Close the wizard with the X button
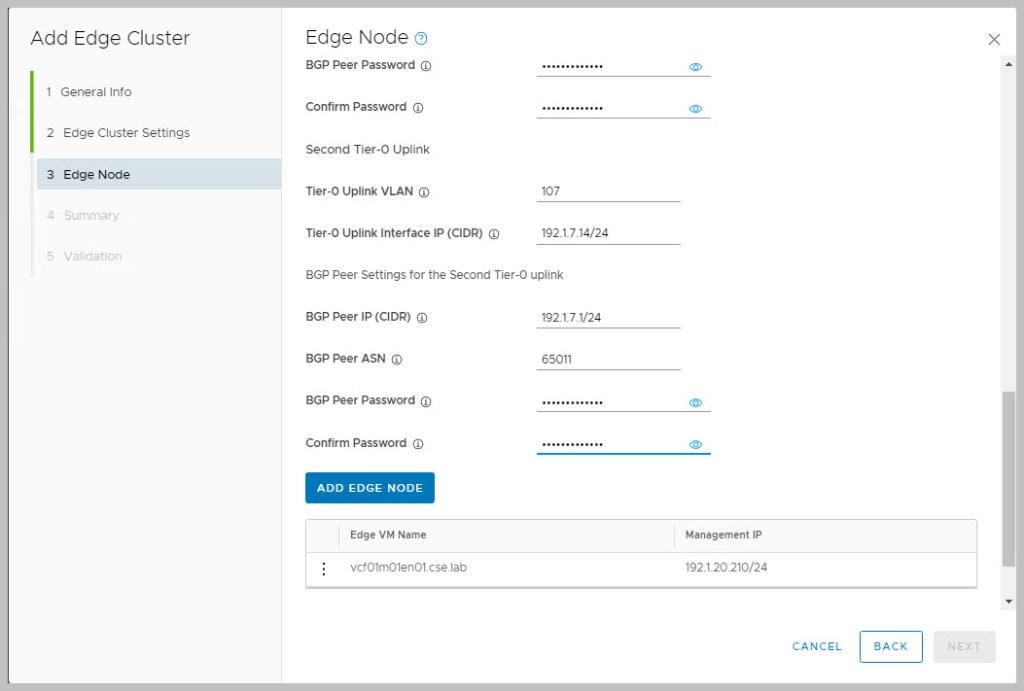This screenshot has width=1024, height=691. point(994,40)
